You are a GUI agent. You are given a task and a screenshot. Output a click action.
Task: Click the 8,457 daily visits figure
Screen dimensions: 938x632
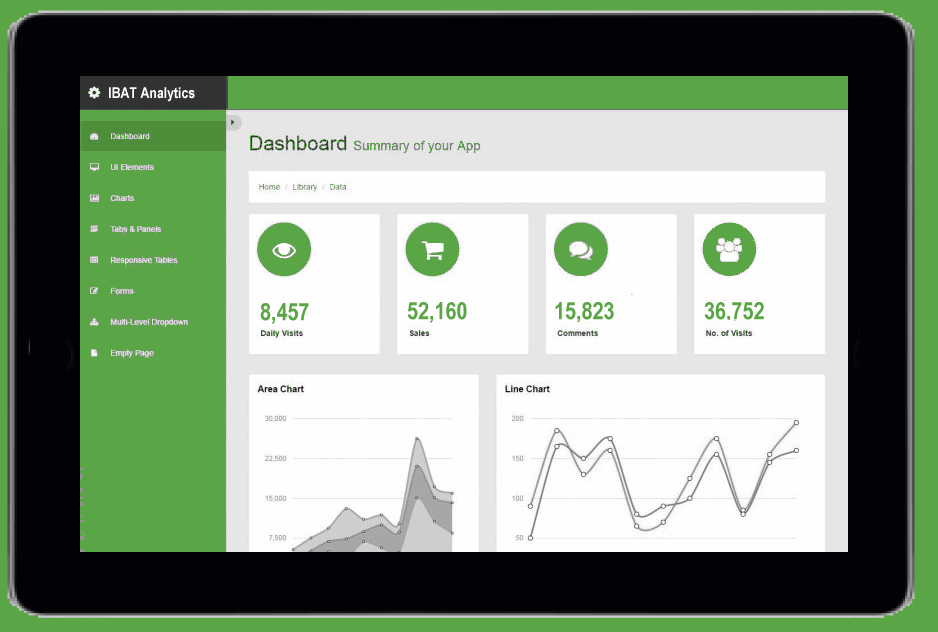coord(284,312)
